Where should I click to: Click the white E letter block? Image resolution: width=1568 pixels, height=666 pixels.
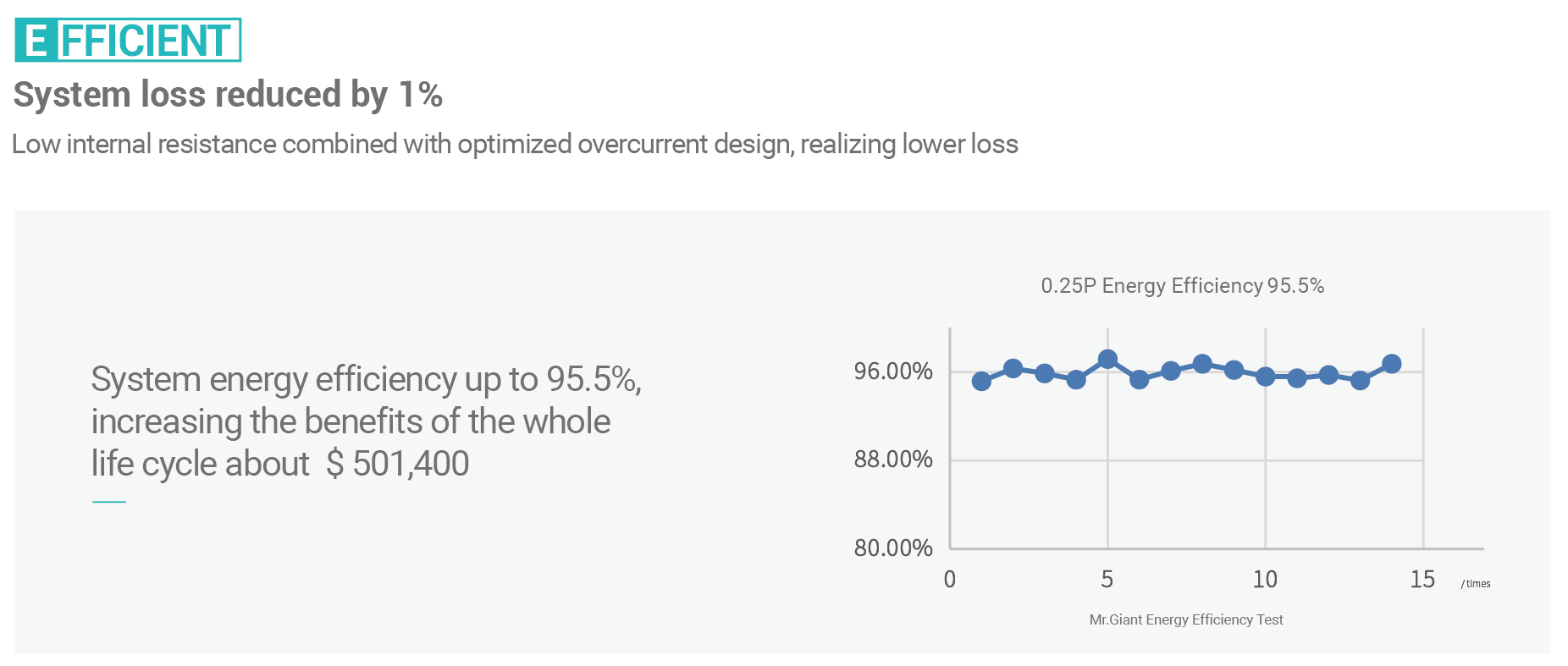(36, 40)
